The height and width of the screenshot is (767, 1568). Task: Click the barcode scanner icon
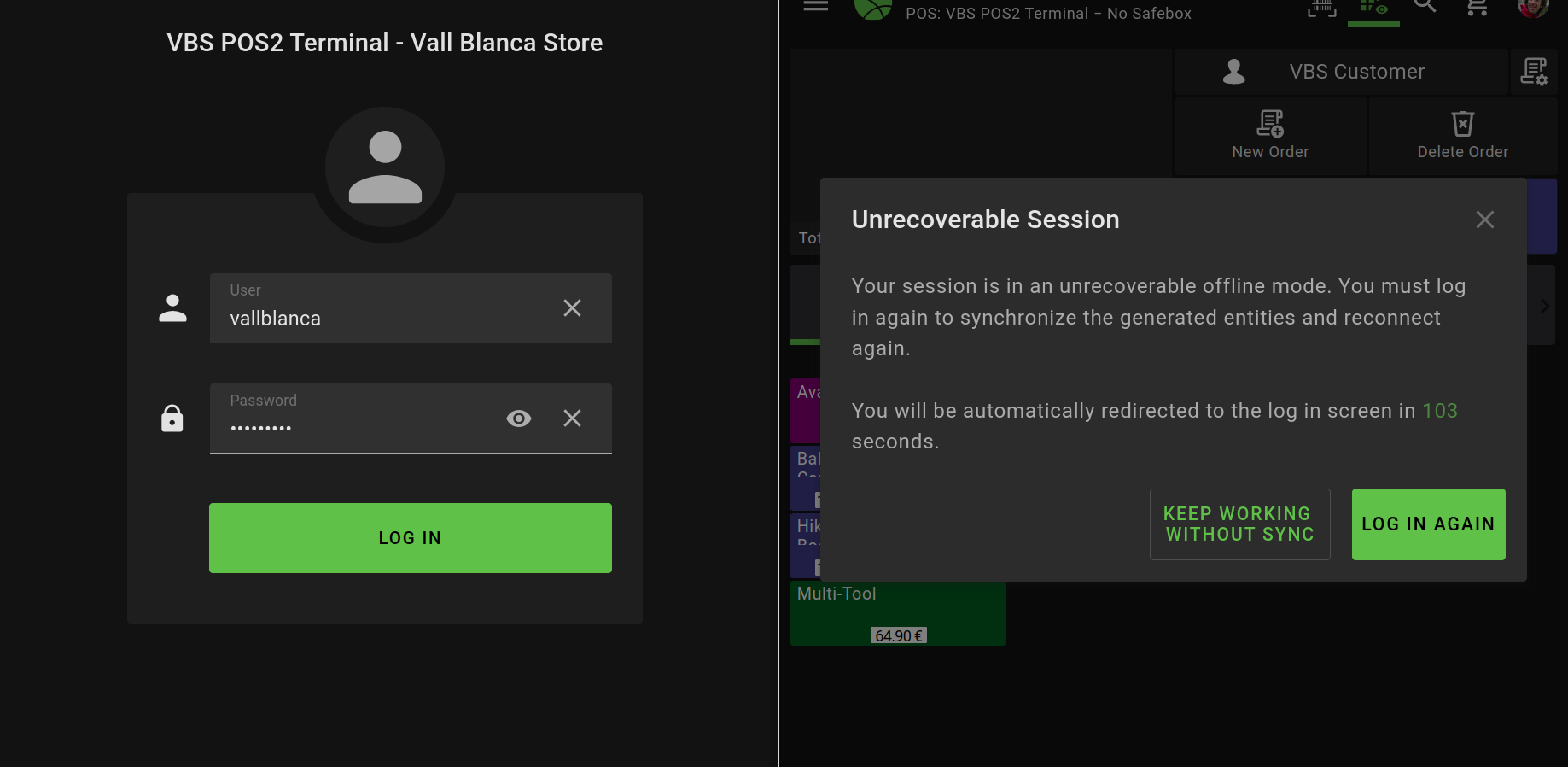click(1321, 8)
